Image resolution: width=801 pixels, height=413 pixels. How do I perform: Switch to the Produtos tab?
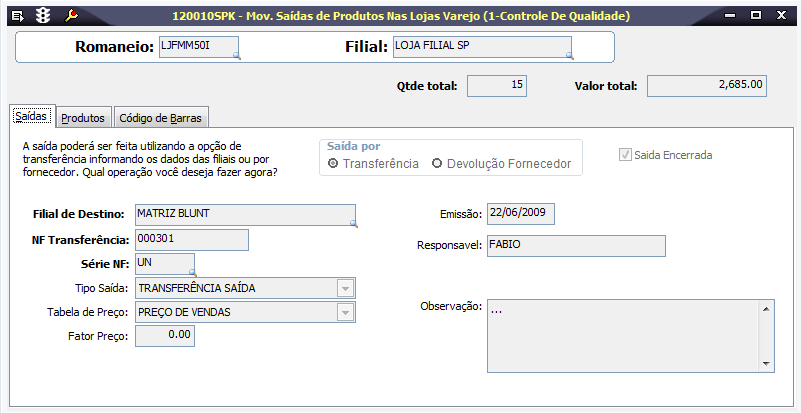point(83,118)
